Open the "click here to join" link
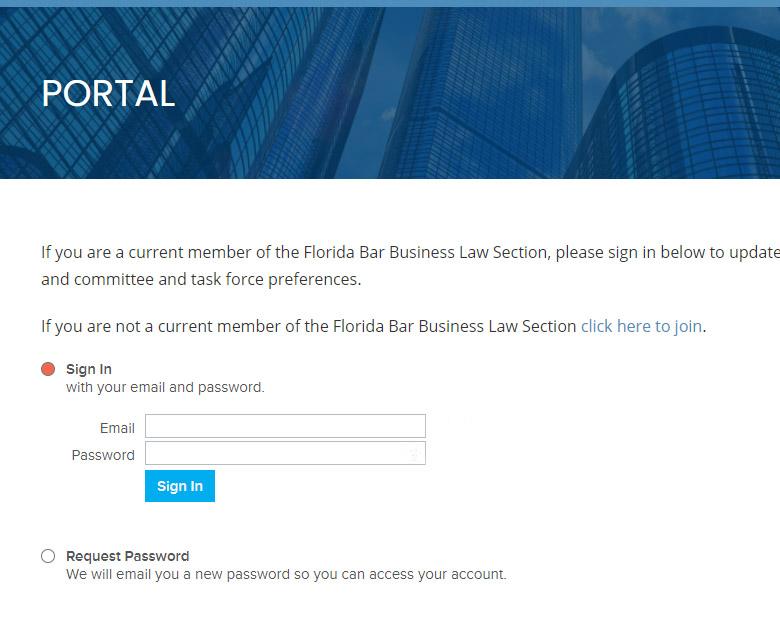Viewport: 780px width, 623px height. [x=641, y=326]
